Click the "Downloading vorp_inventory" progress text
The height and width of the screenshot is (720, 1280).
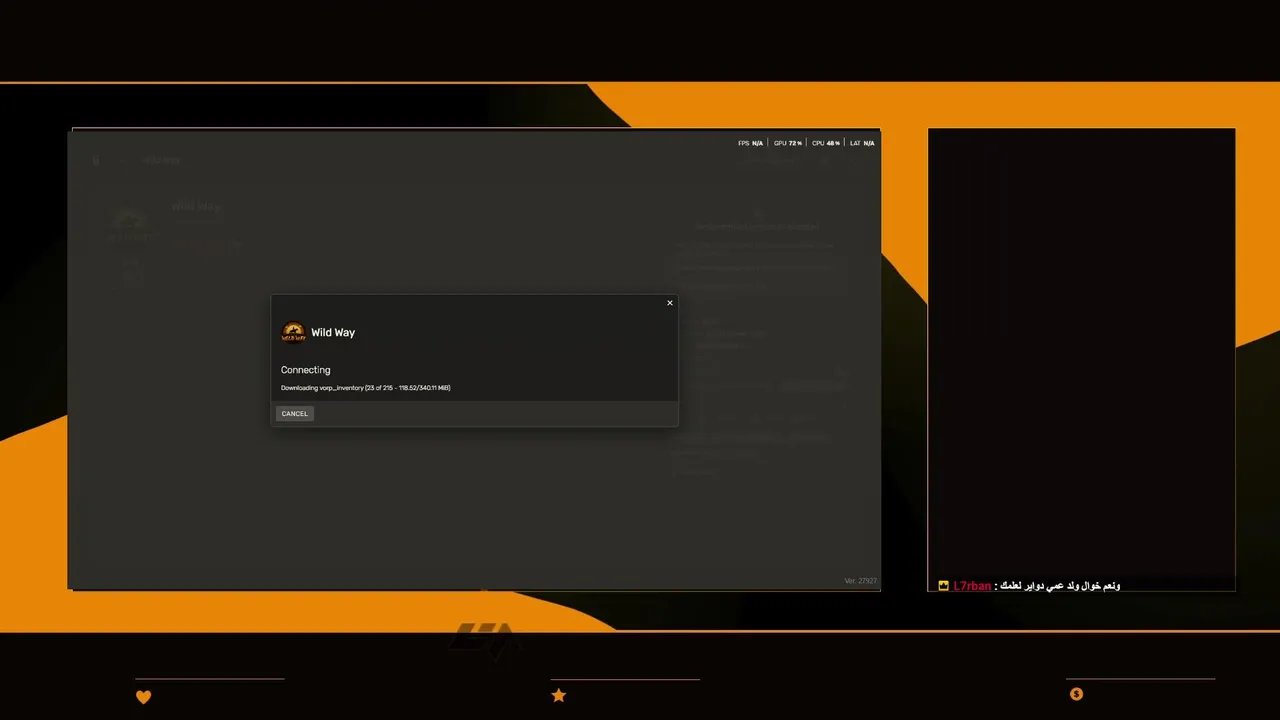pyautogui.click(x=365, y=388)
